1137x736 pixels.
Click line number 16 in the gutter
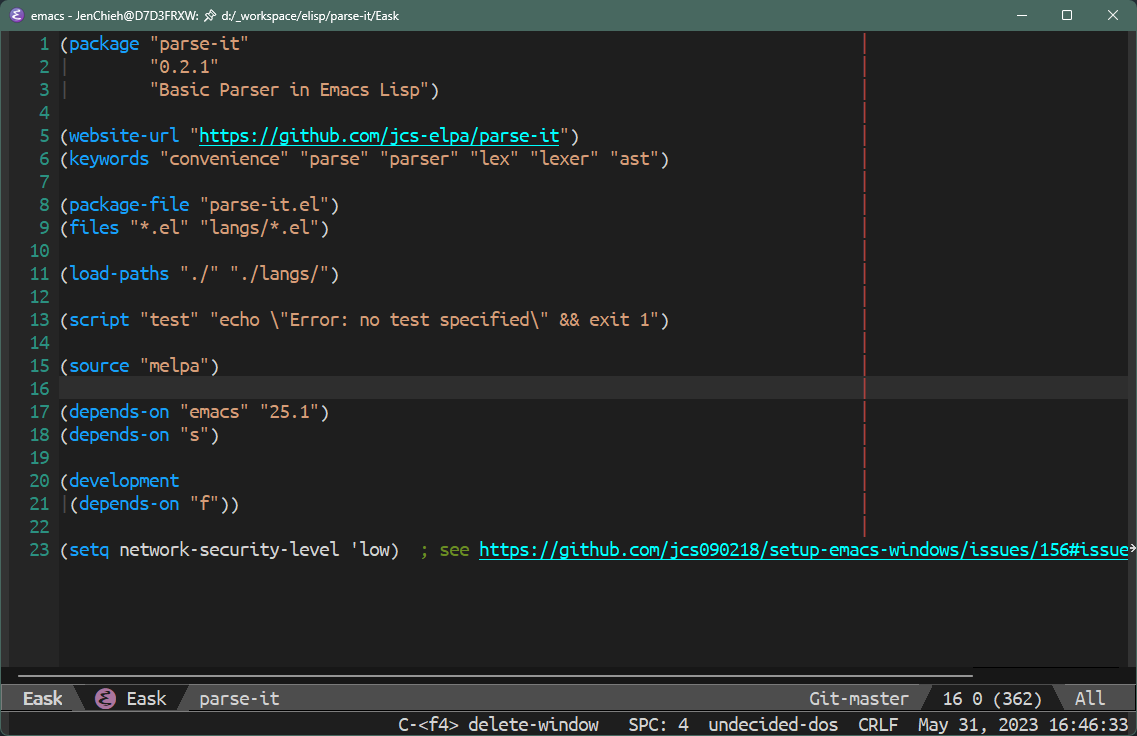(x=39, y=389)
